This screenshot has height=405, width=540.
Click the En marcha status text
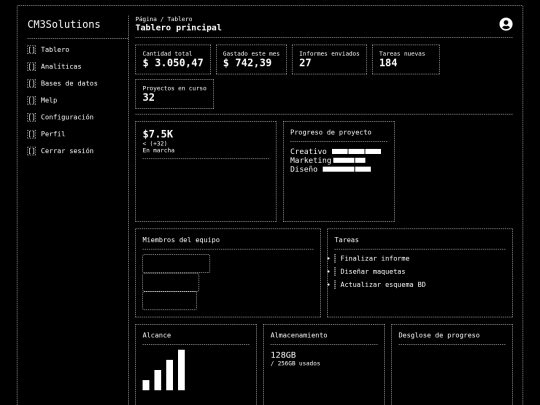click(158, 150)
